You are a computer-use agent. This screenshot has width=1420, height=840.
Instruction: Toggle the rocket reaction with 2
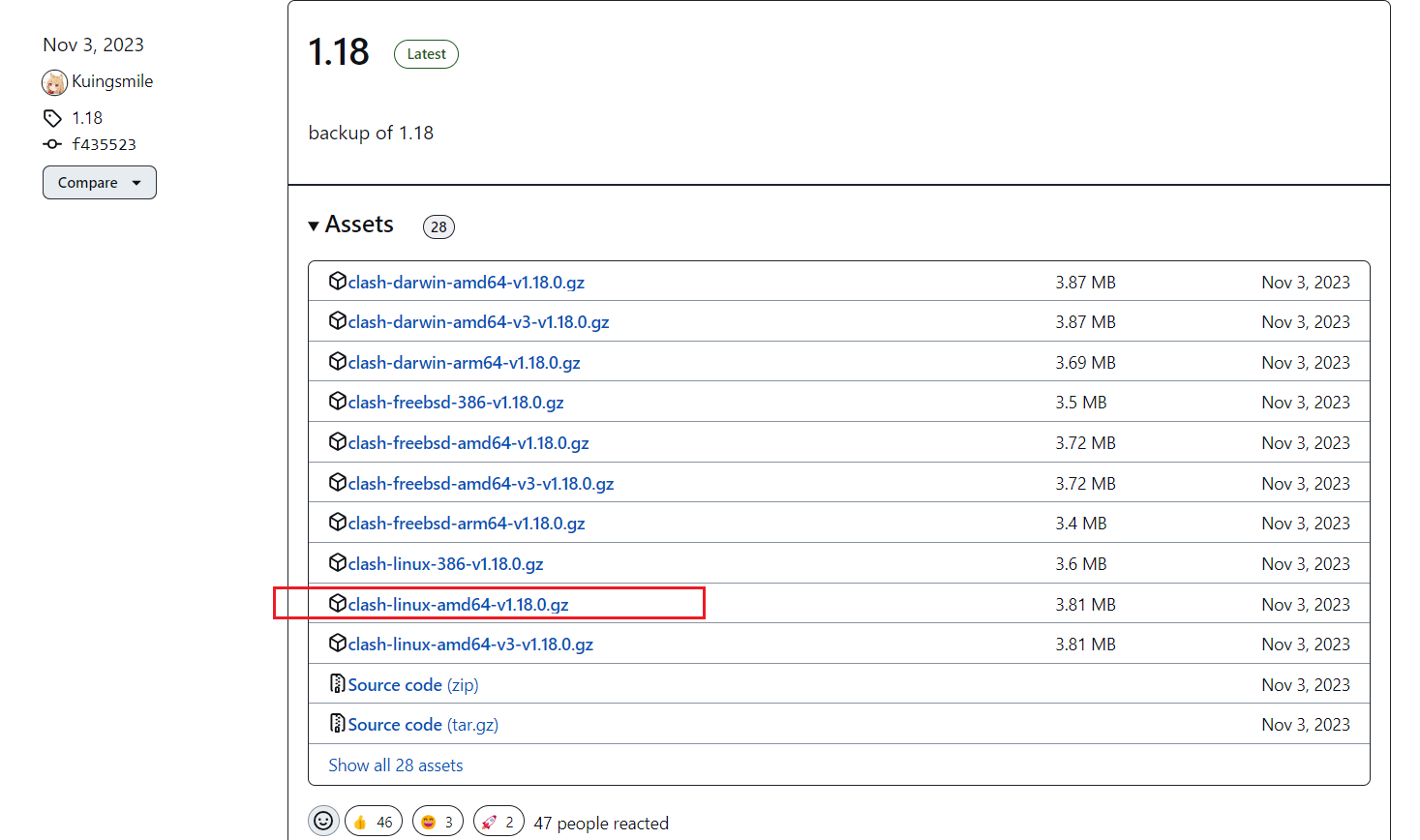point(499,822)
